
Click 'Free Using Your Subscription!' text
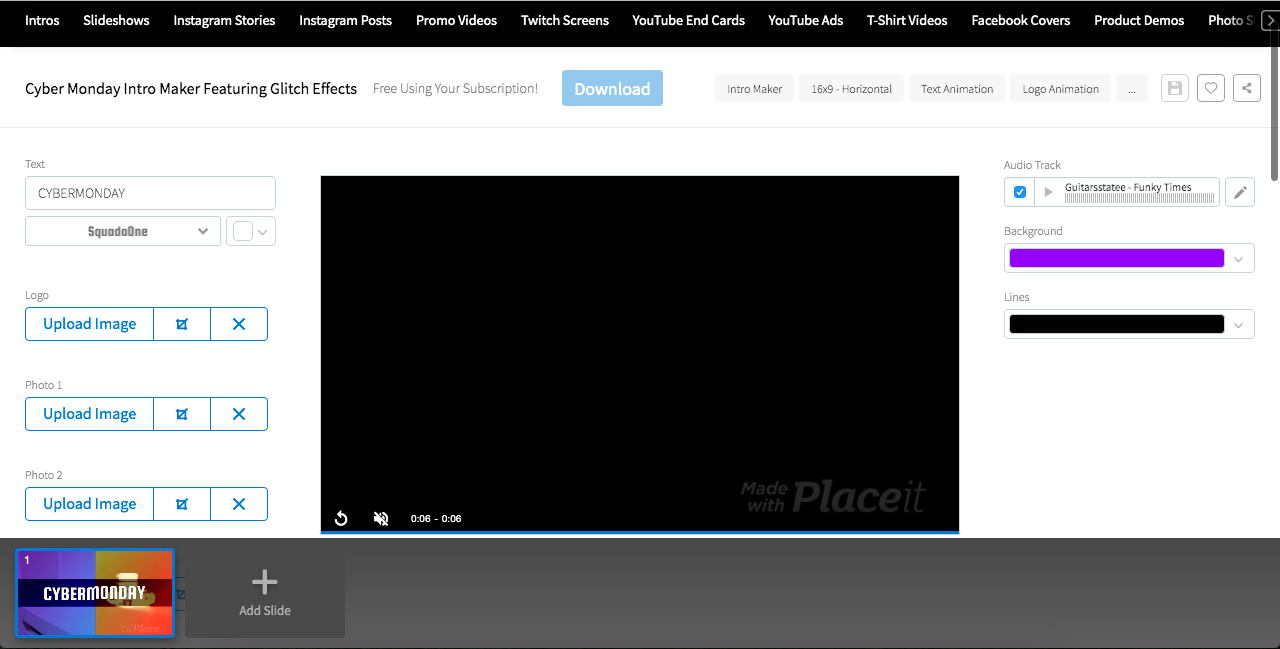[x=455, y=88]
